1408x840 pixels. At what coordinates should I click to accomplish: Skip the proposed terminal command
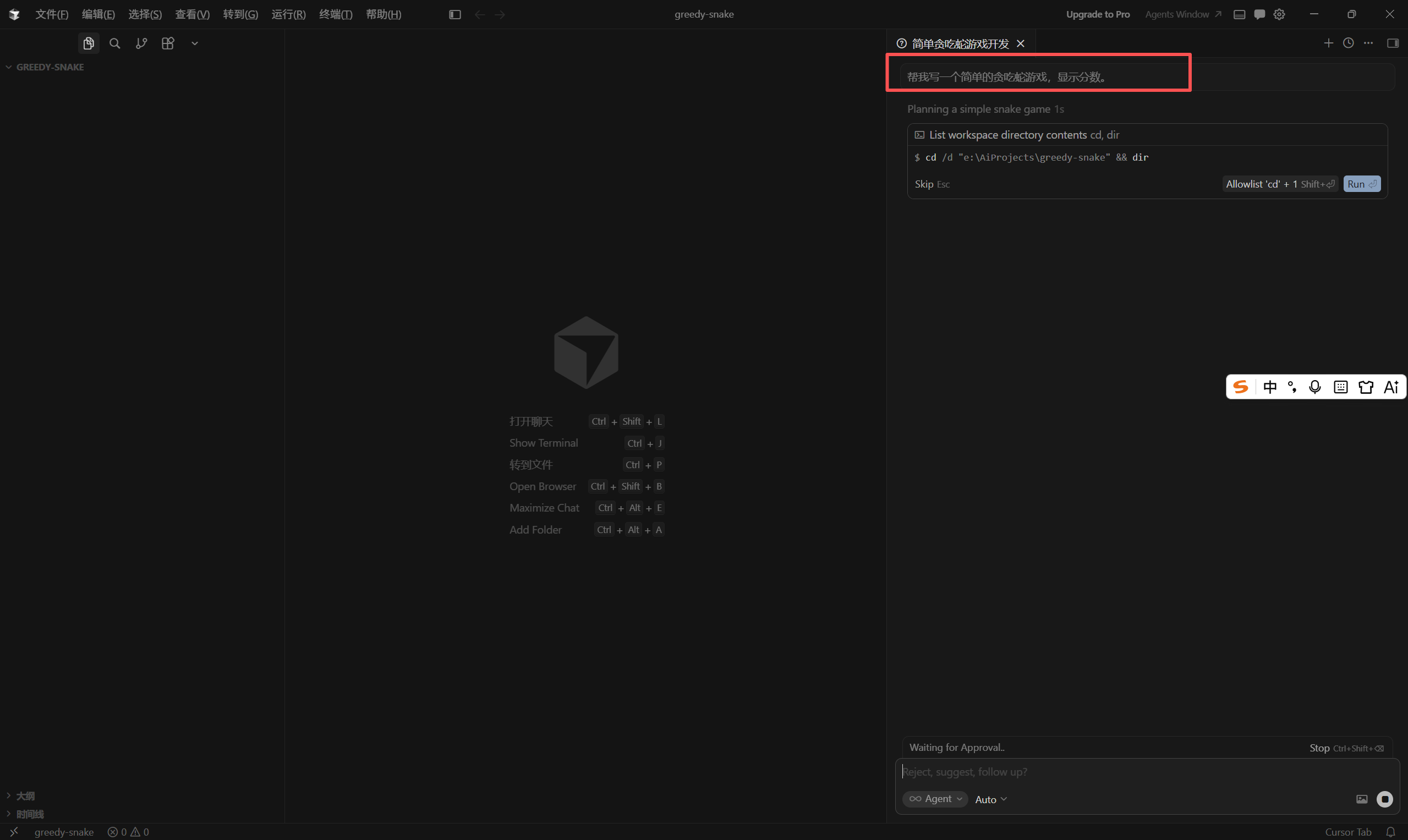click(932, 184)
